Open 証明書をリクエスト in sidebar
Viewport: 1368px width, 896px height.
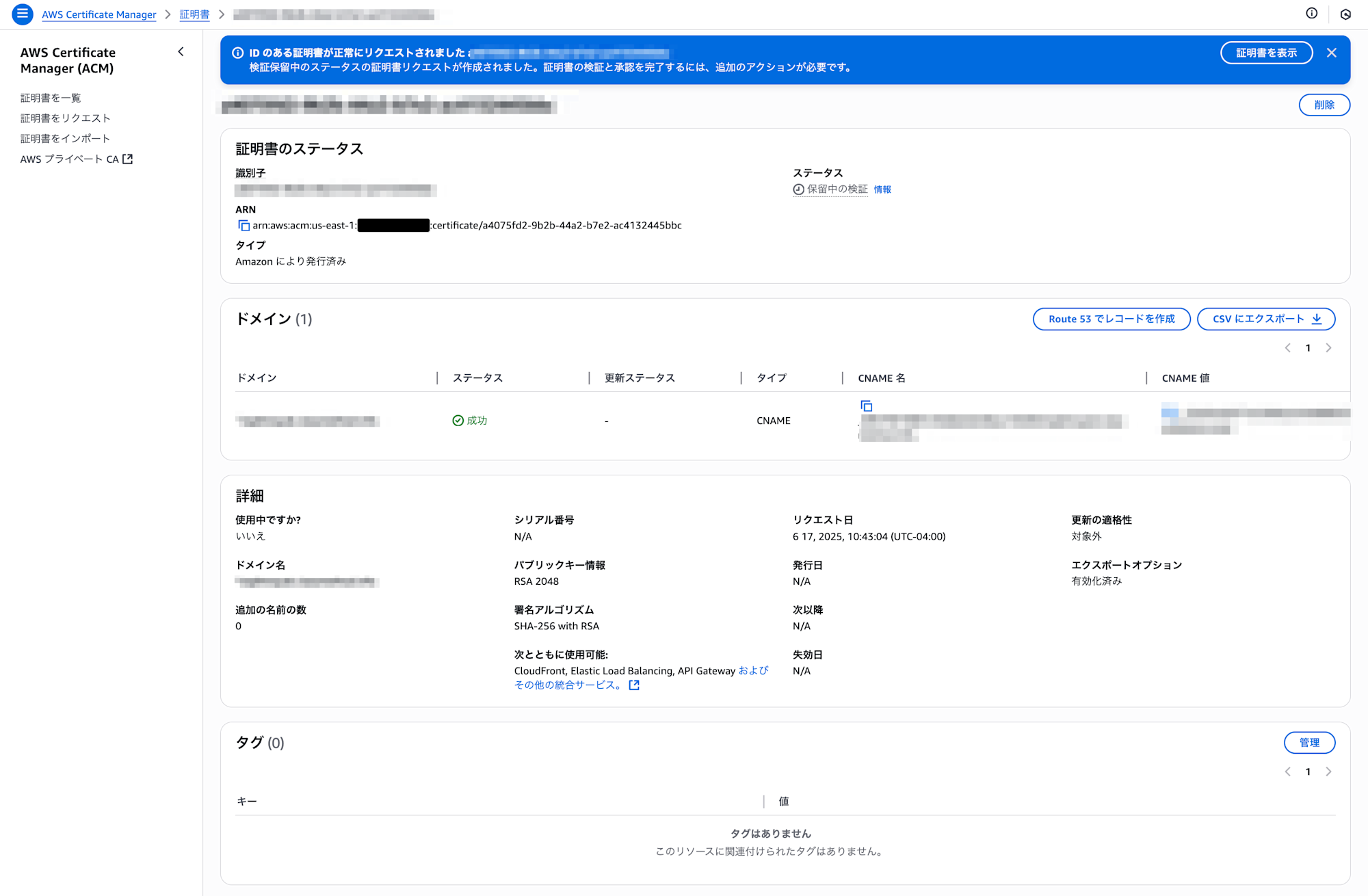click(65, 118)
